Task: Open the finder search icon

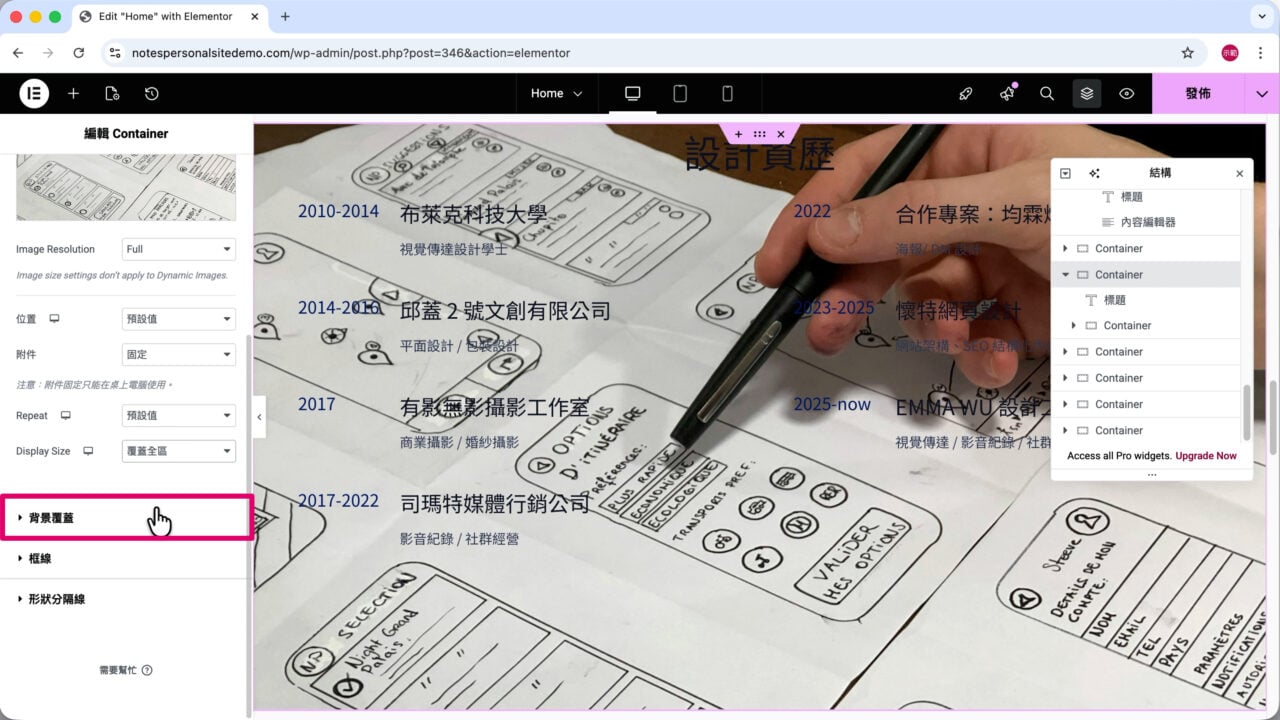Action: tap(1047, 93)
